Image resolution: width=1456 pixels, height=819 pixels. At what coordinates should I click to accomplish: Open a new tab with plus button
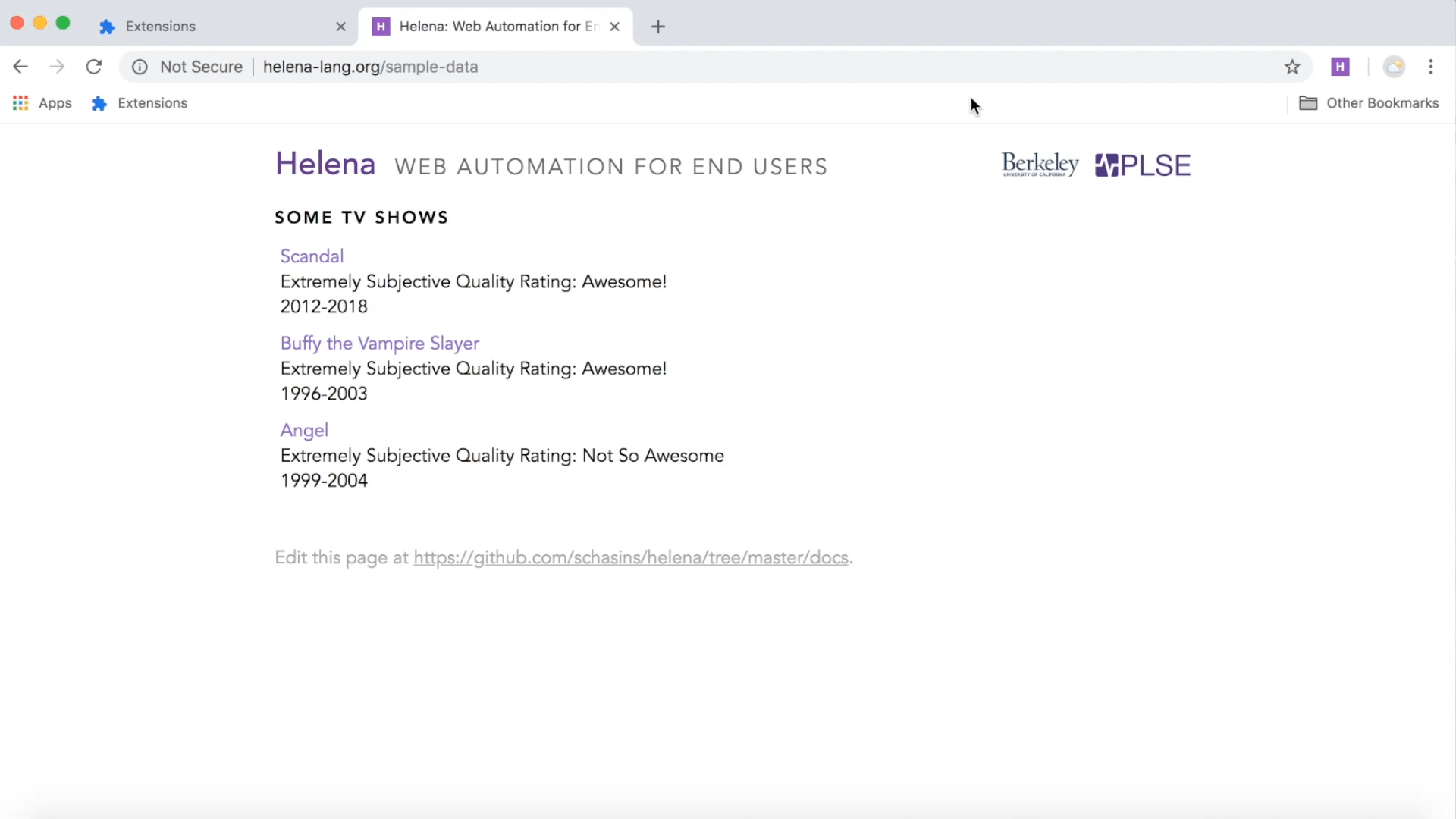click(x=658, y=27)
